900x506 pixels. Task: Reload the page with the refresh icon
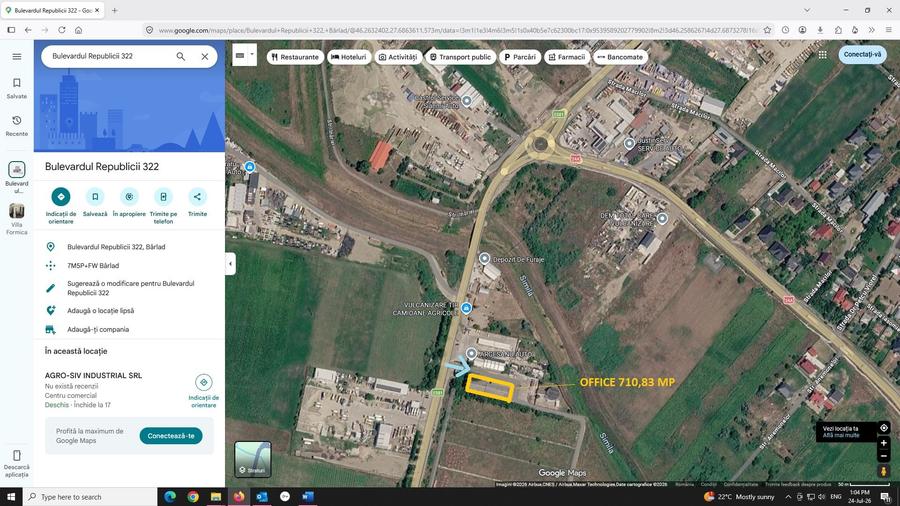[x=61, y=30]
